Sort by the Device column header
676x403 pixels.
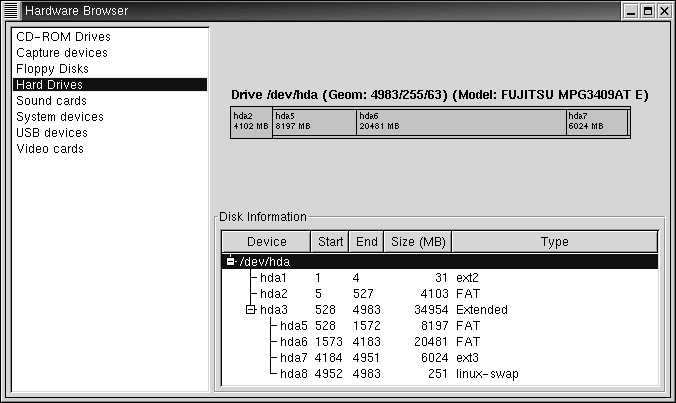(x=266, y=242)
